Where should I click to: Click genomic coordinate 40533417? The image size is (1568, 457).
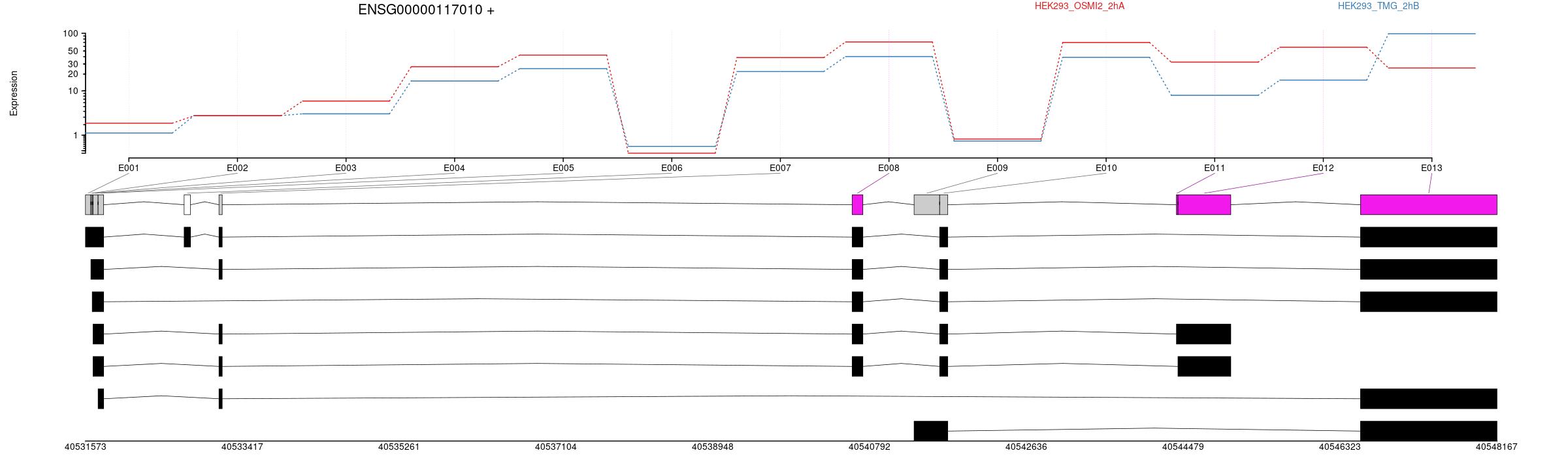pos(242,447)
